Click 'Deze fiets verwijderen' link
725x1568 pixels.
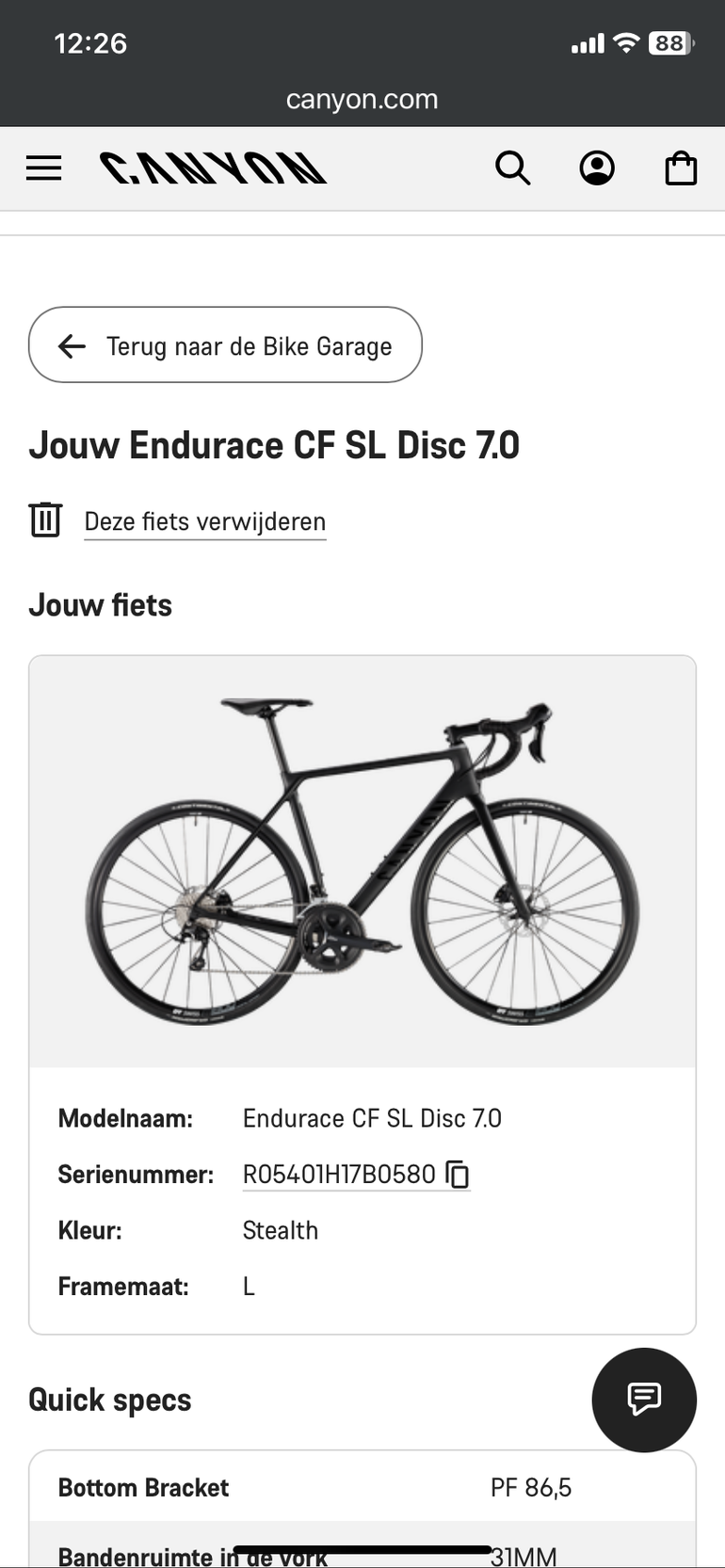click(x=205, y=521)
